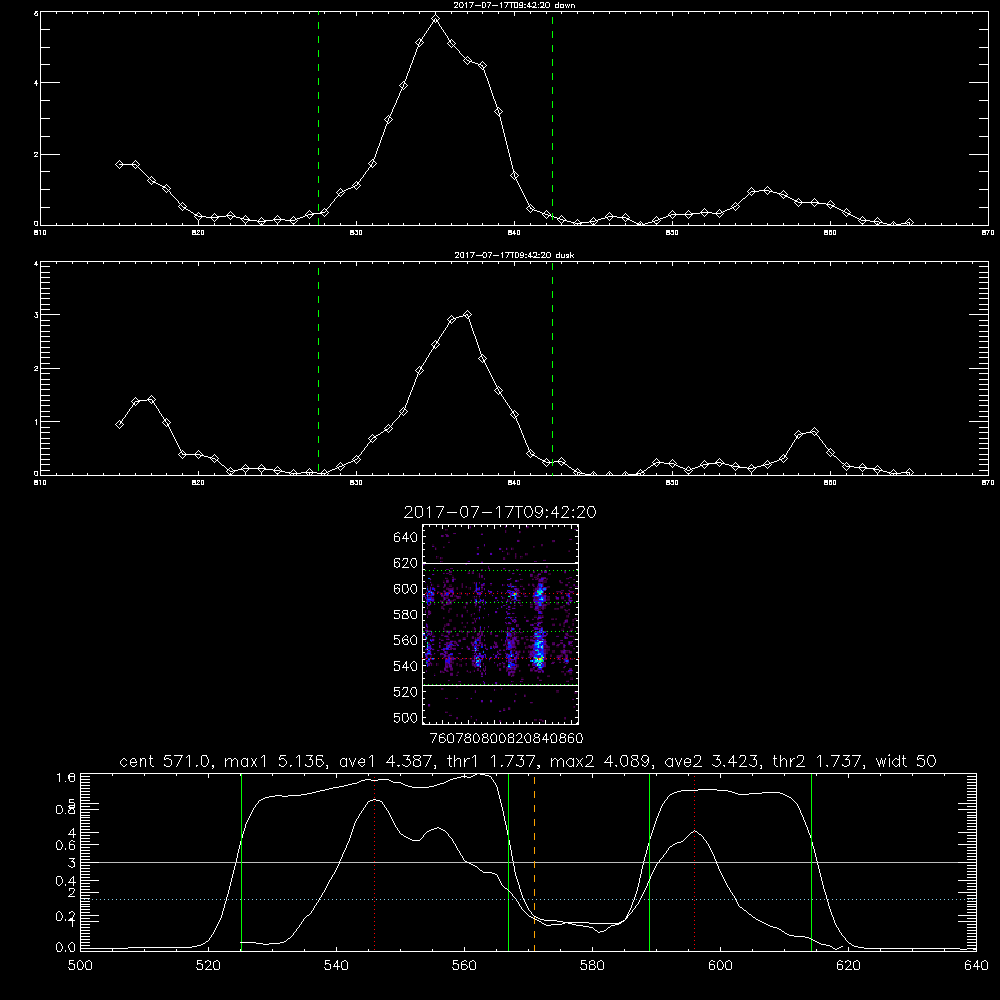
Task: Click bottom axis label '560'
Action: coord(464,966)
